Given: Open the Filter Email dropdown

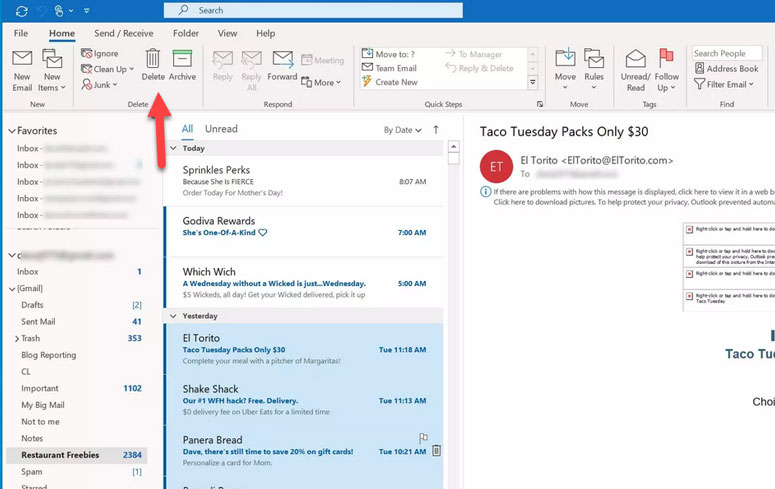Looking at the screenshot, I should (724, 84).
